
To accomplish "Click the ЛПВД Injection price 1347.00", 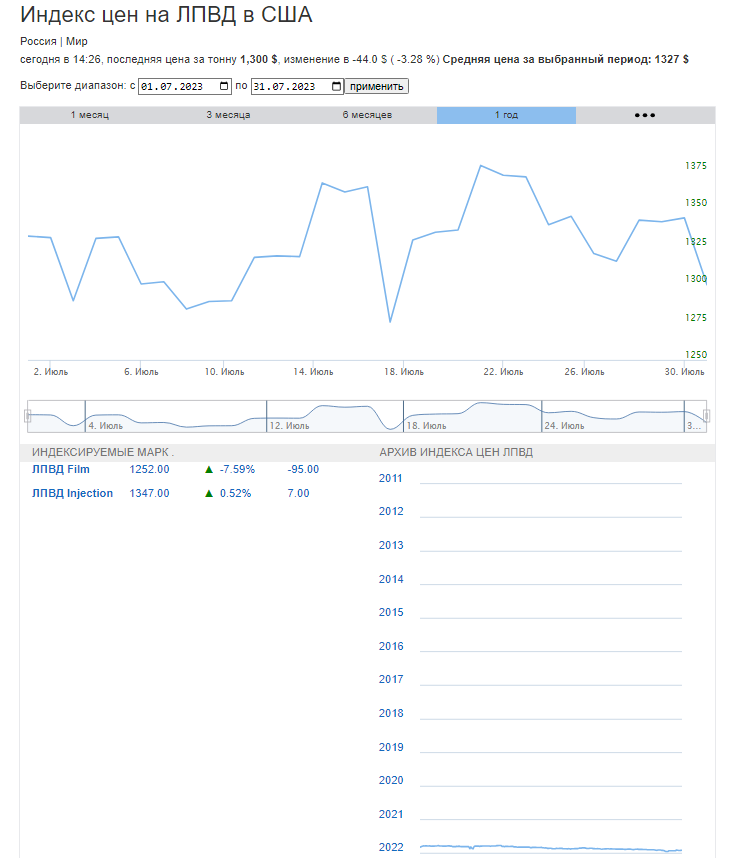I will 149,494.
